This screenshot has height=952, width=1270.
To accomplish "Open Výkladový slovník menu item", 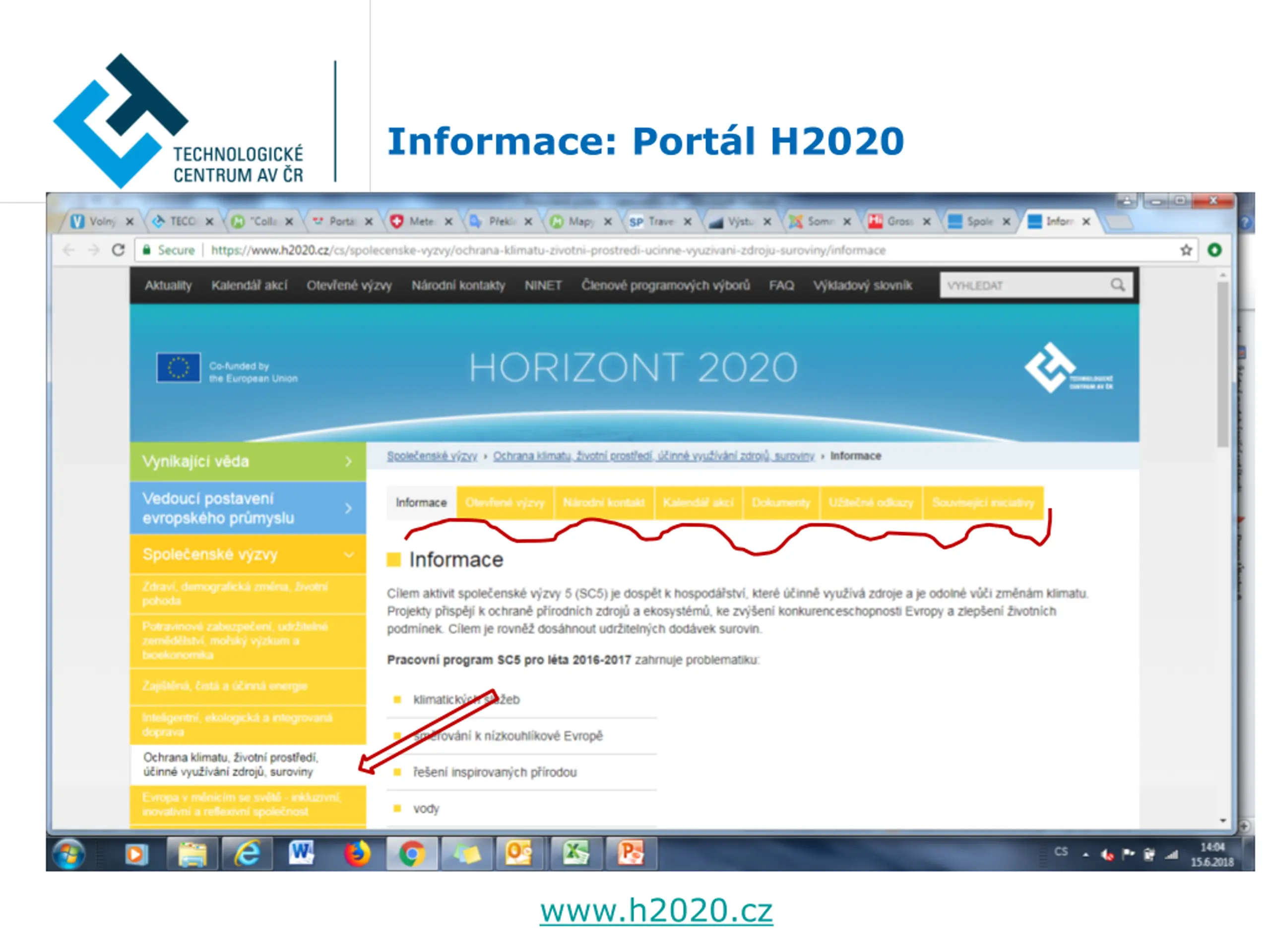I will (863, 285).
